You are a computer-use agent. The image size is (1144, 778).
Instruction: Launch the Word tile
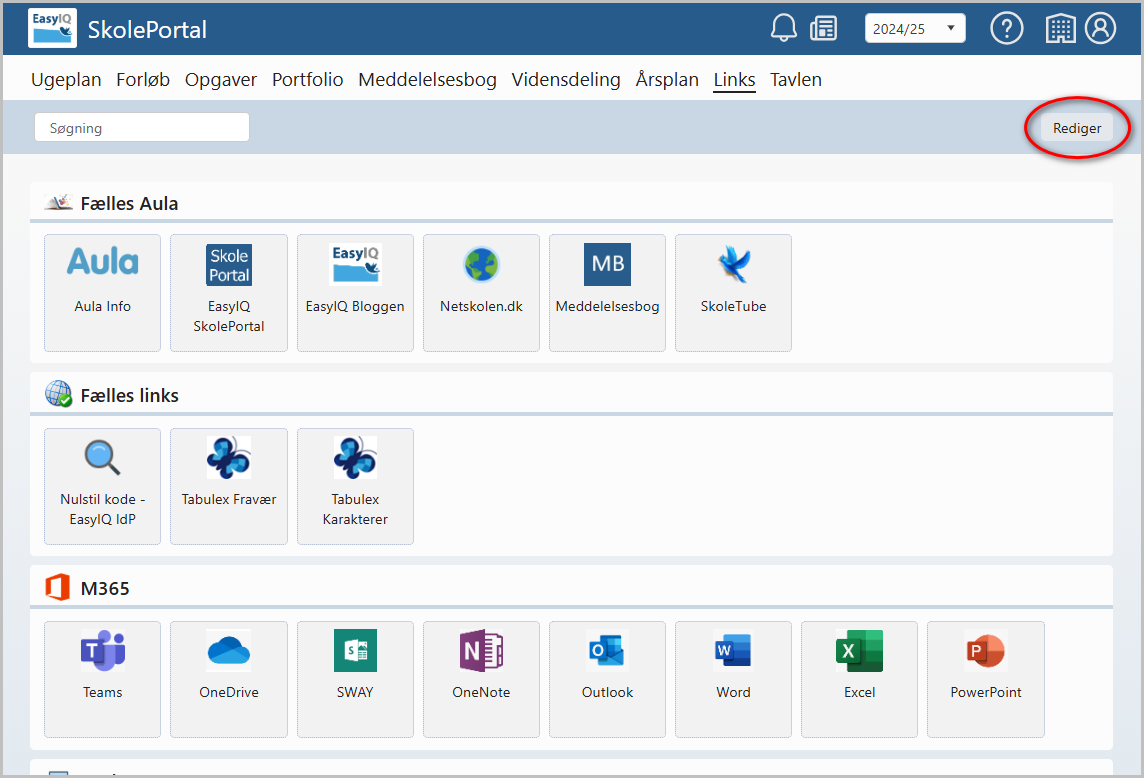[x=733, y=679]
